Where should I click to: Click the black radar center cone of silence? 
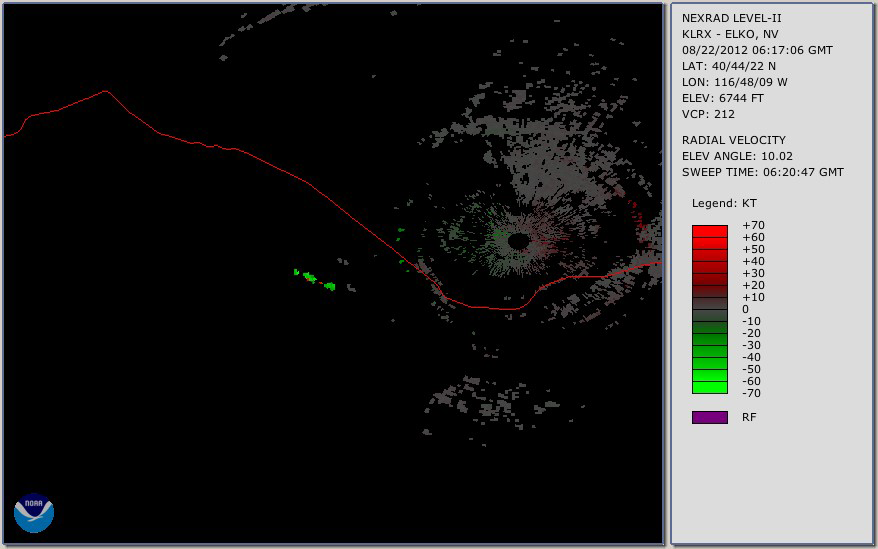click(519, 241)
